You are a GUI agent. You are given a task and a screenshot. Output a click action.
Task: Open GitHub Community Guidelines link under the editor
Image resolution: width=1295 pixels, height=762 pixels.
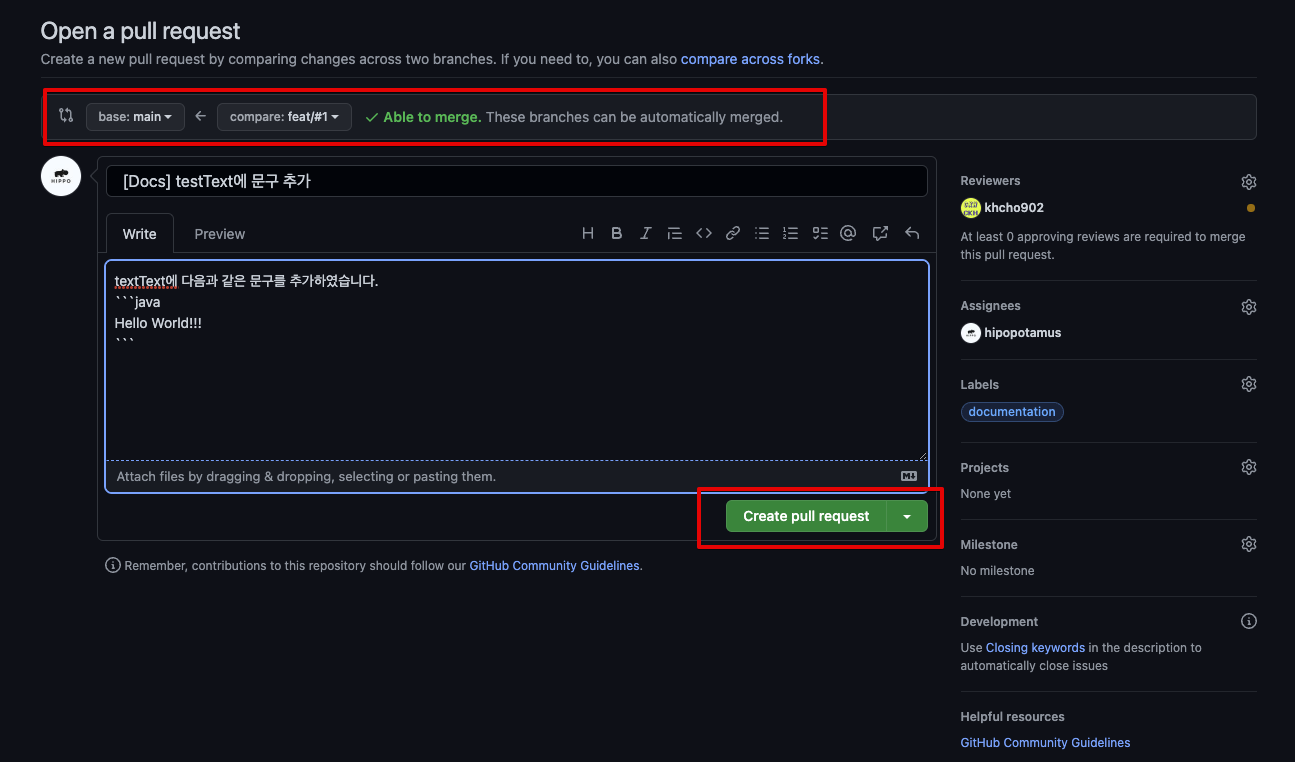pos(554,566)
